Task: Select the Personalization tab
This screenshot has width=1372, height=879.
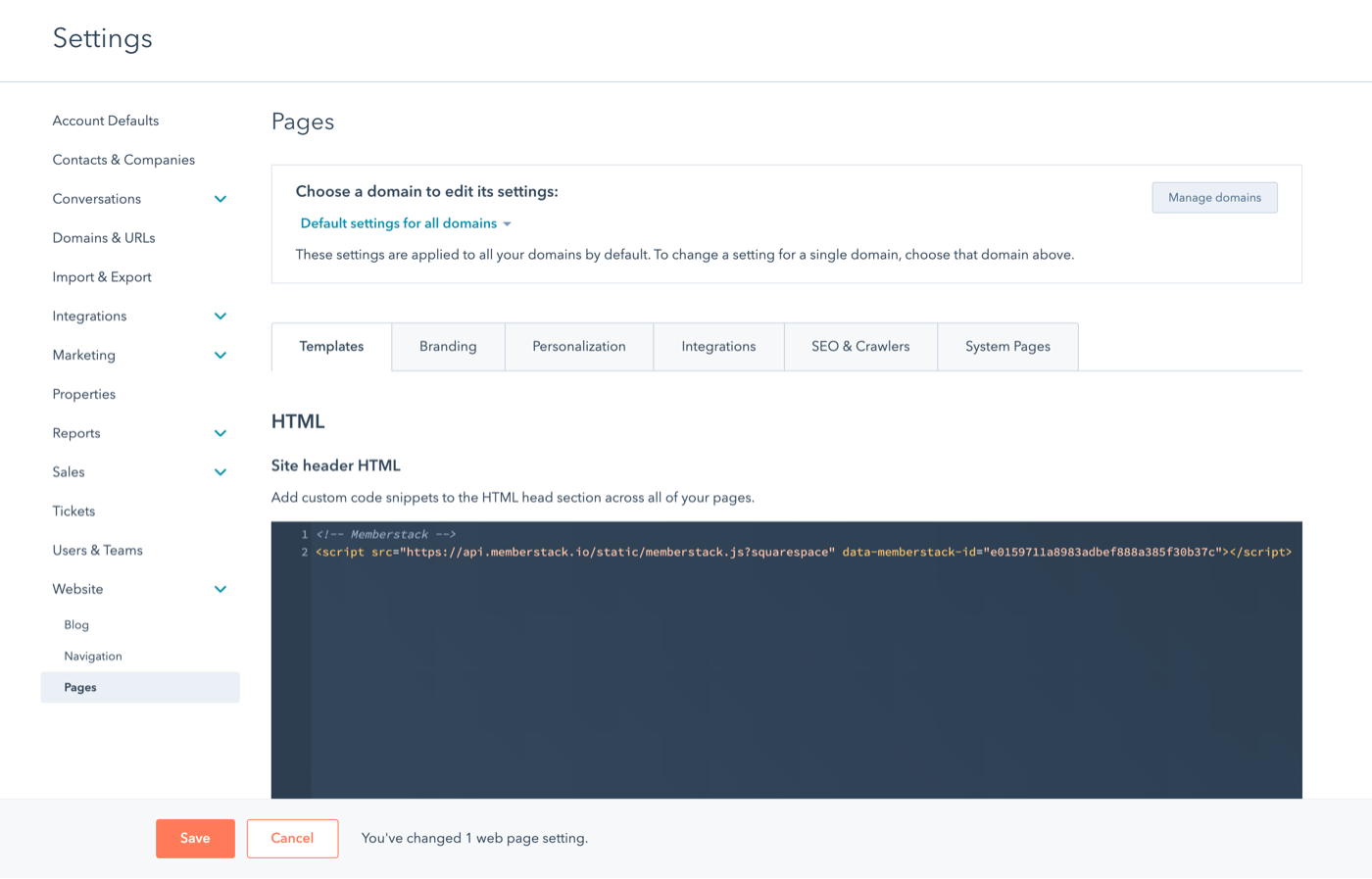Action: [578, 346]
